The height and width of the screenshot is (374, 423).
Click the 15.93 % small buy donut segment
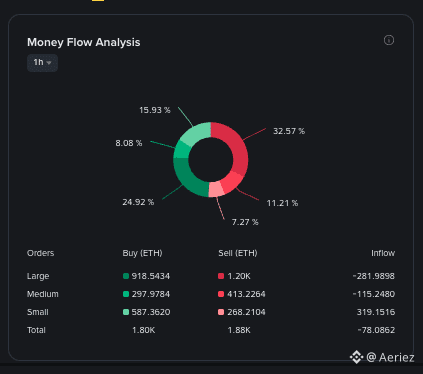[x=197, y=133]
